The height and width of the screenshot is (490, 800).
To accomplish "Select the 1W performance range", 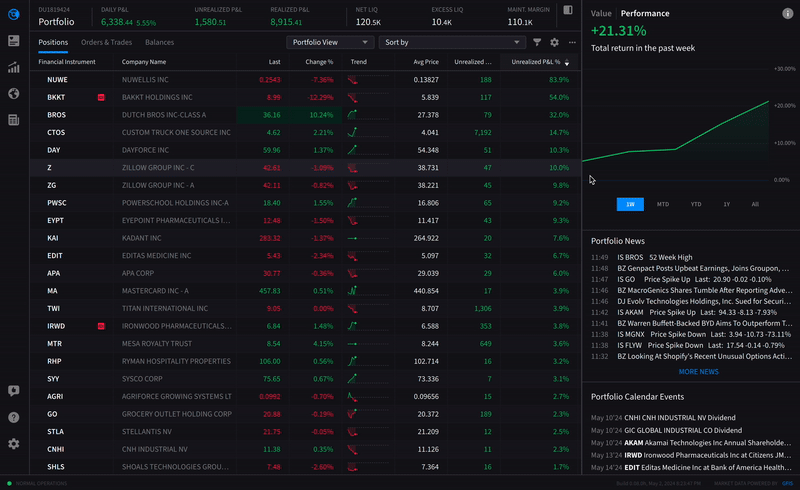I will tap(630, 204).
